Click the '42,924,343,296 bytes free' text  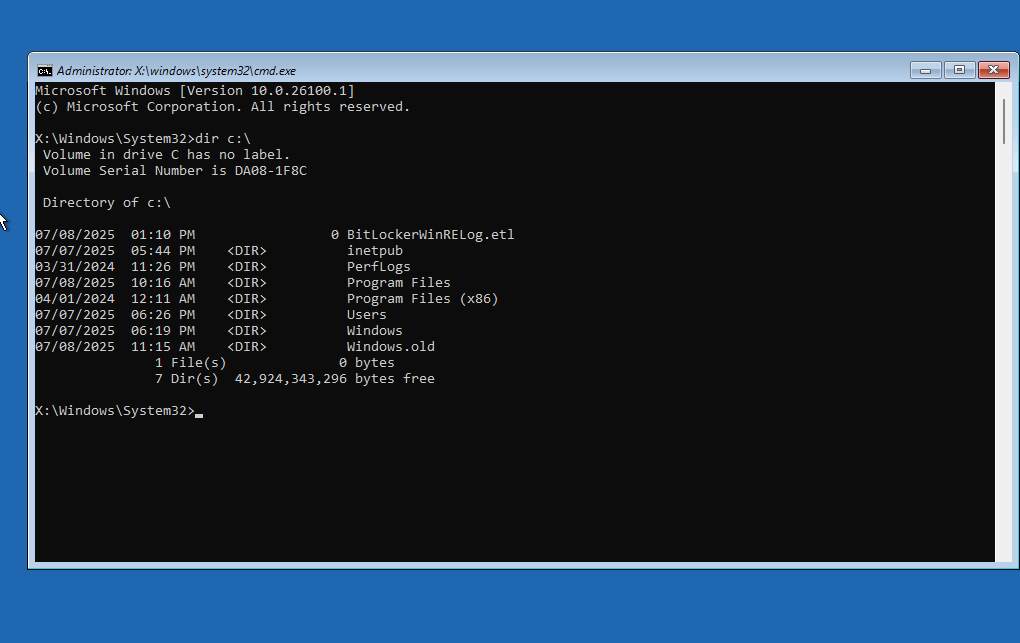(334, 379)
